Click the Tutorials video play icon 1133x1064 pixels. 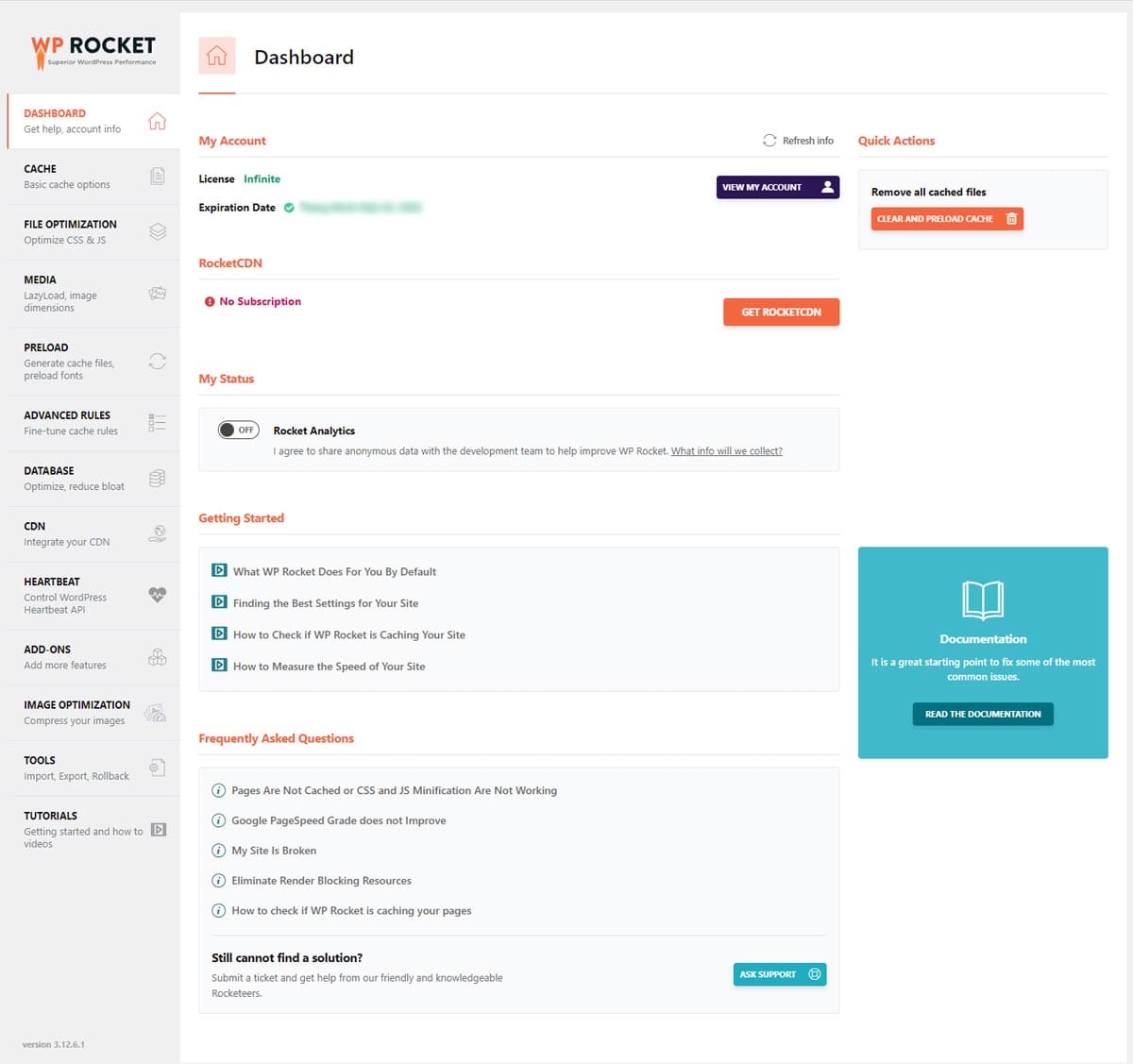(x=159, y=830)
